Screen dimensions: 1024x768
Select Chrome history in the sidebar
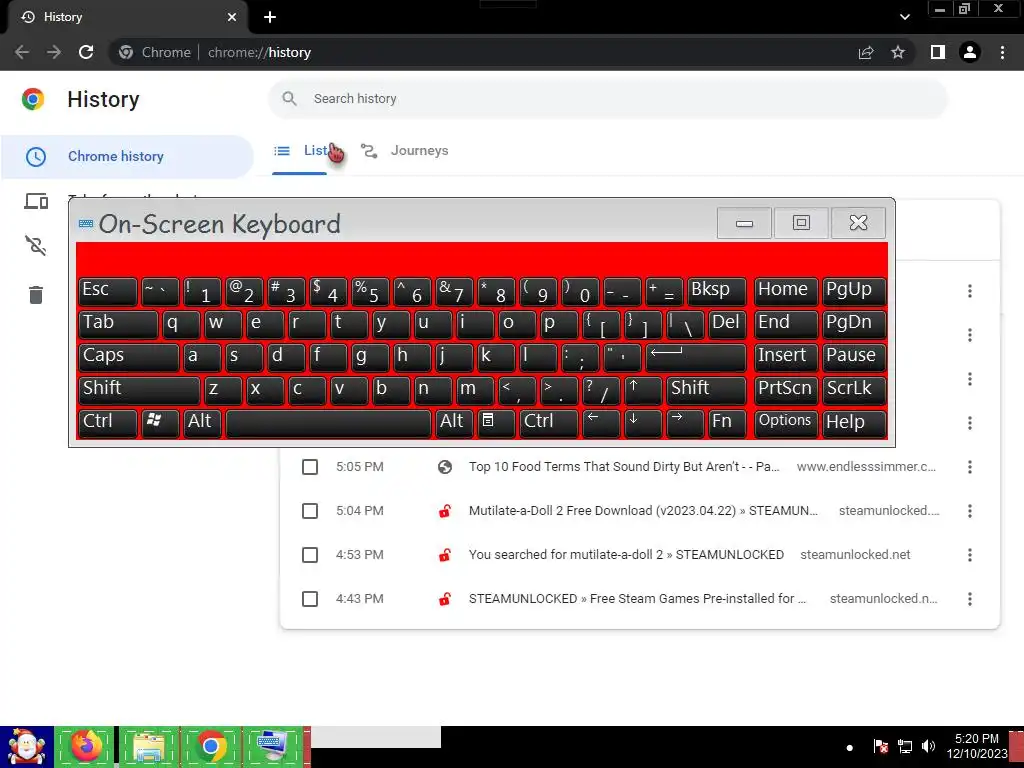[x=127, y=157]
